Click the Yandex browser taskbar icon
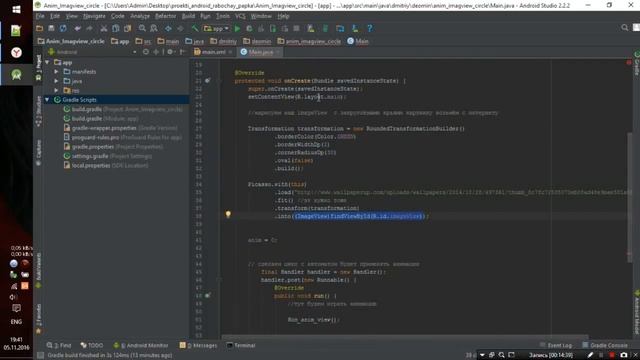Image resolution: width=640 pixels, height=360 pixels. pos(16,53)
